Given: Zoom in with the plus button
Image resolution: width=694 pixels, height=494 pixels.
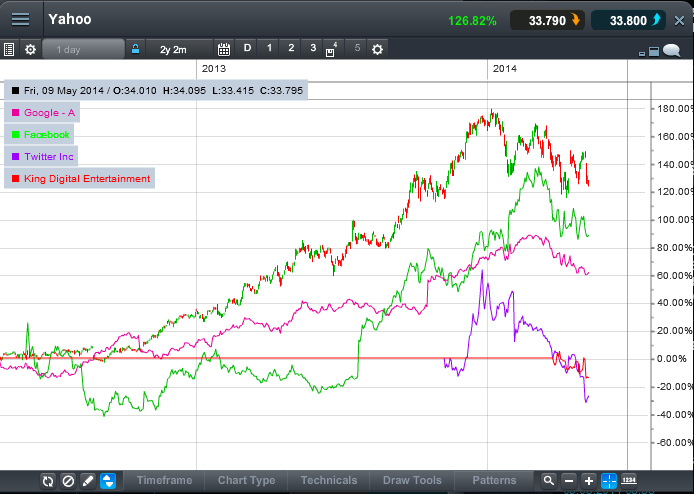Looking at the screenshot, I should [x=589, y=481].
